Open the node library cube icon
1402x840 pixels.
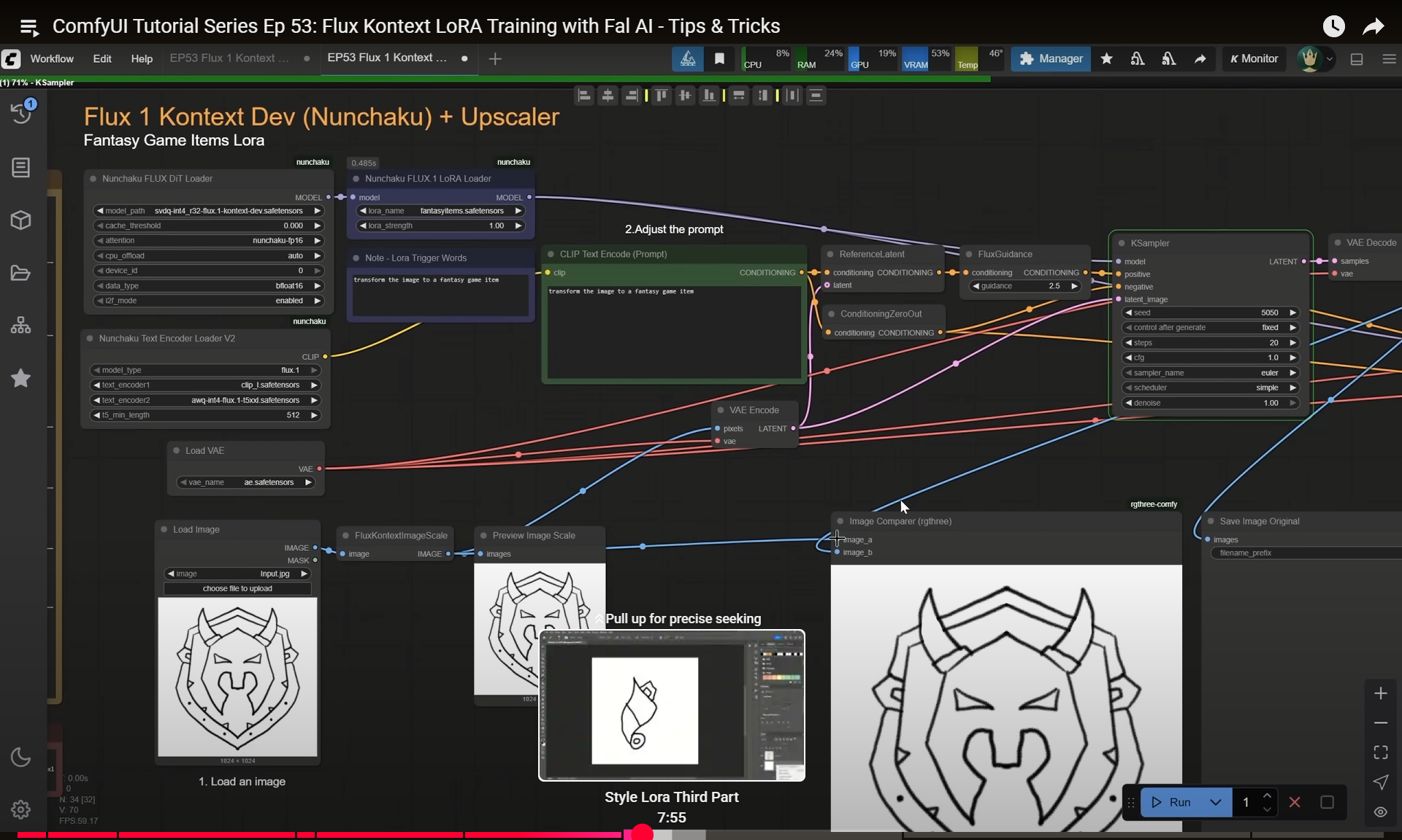click(x=20, y=220)
